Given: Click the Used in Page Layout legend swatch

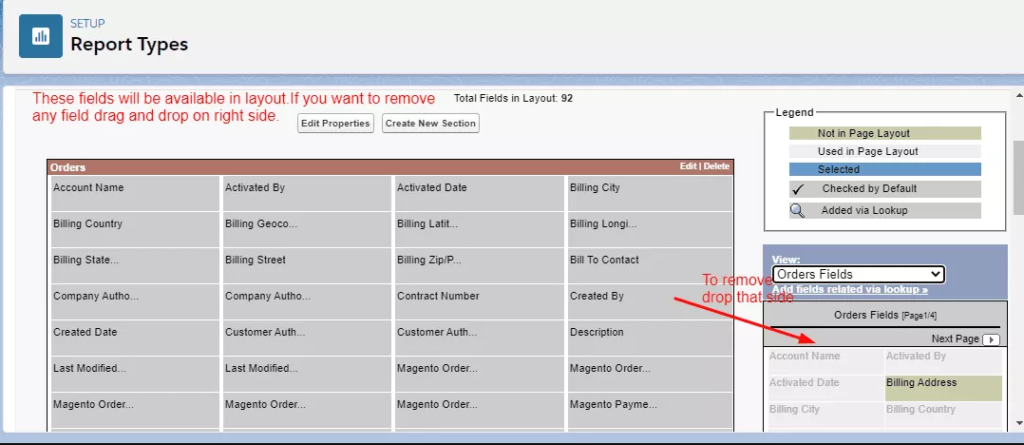Looking at the screenshot, I should [x=885, y=152].
